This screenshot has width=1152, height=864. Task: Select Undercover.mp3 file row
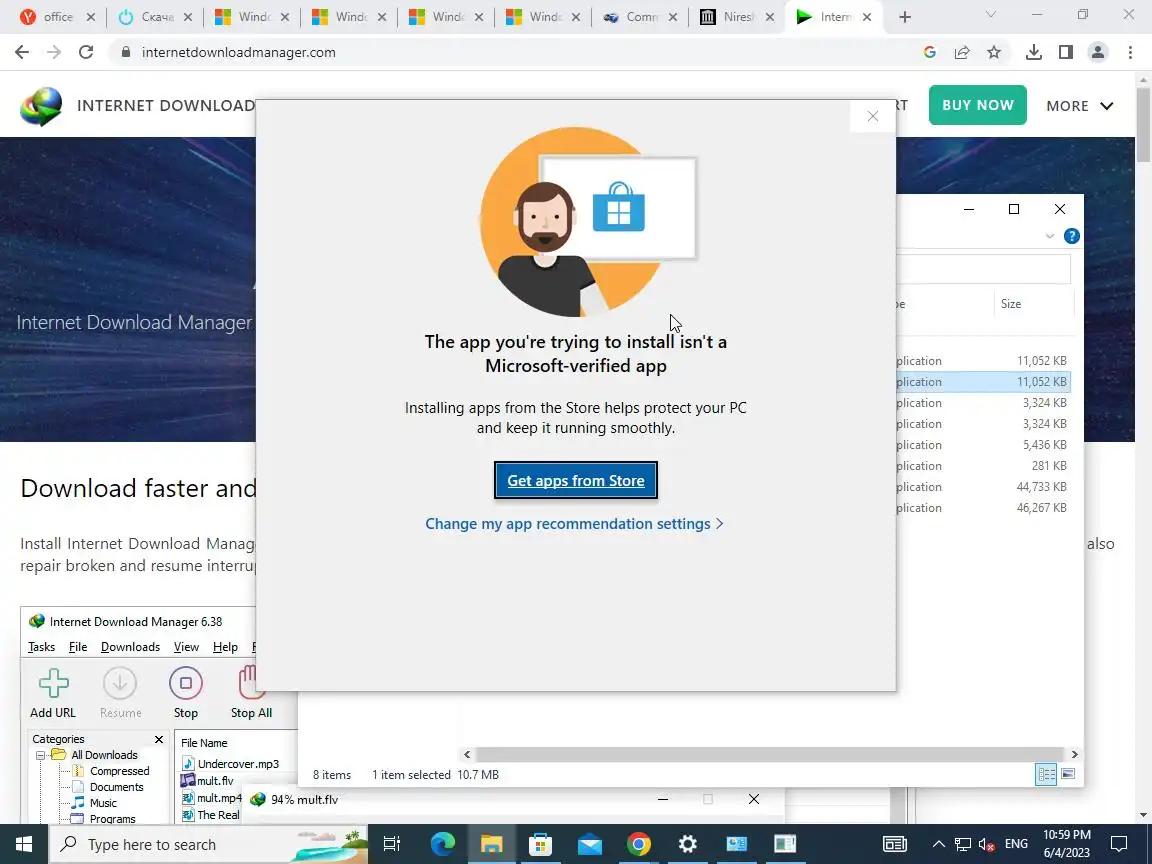[231, 764]
